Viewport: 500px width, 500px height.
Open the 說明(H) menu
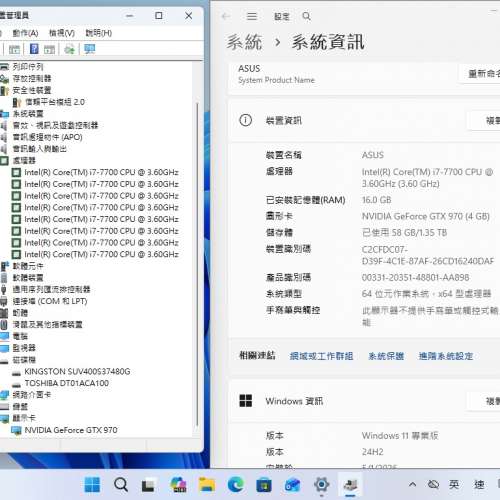coord(98,33)
